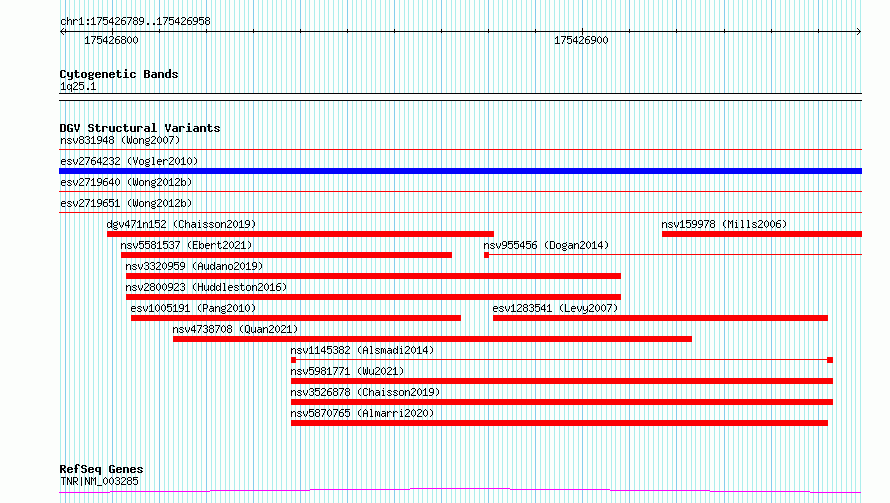Screen dimensions: 890x503
Task: Click the nsv1145382 left end block
Action: point(293,360)
